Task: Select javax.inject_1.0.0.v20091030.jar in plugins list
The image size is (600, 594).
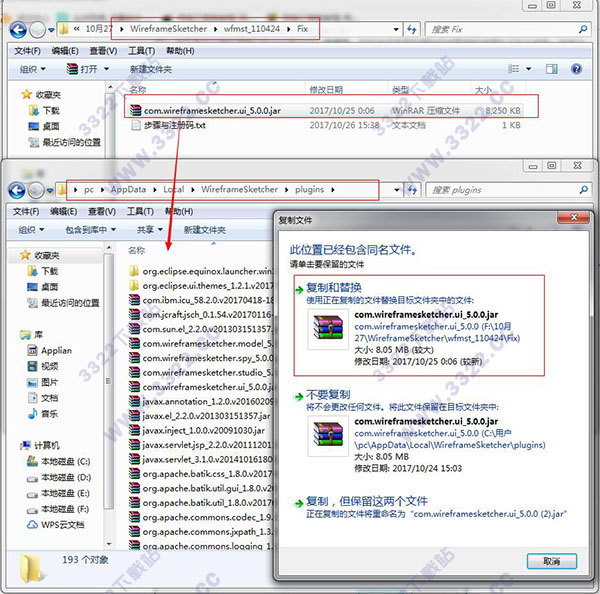Action: pos(197,431)
